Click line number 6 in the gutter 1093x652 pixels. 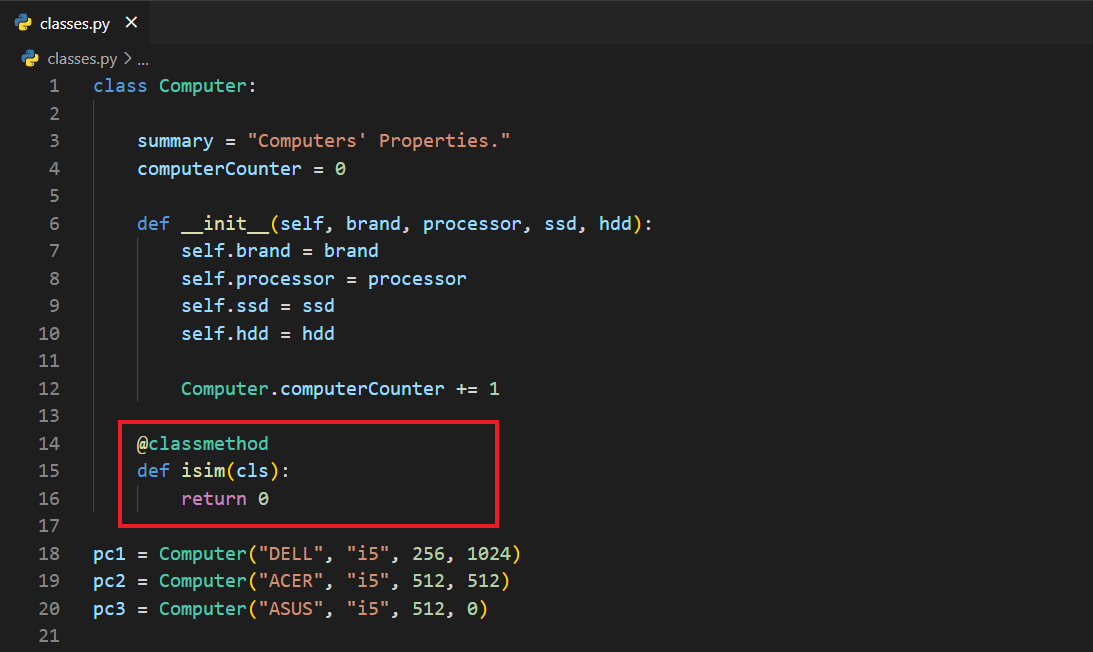(54, 224)
